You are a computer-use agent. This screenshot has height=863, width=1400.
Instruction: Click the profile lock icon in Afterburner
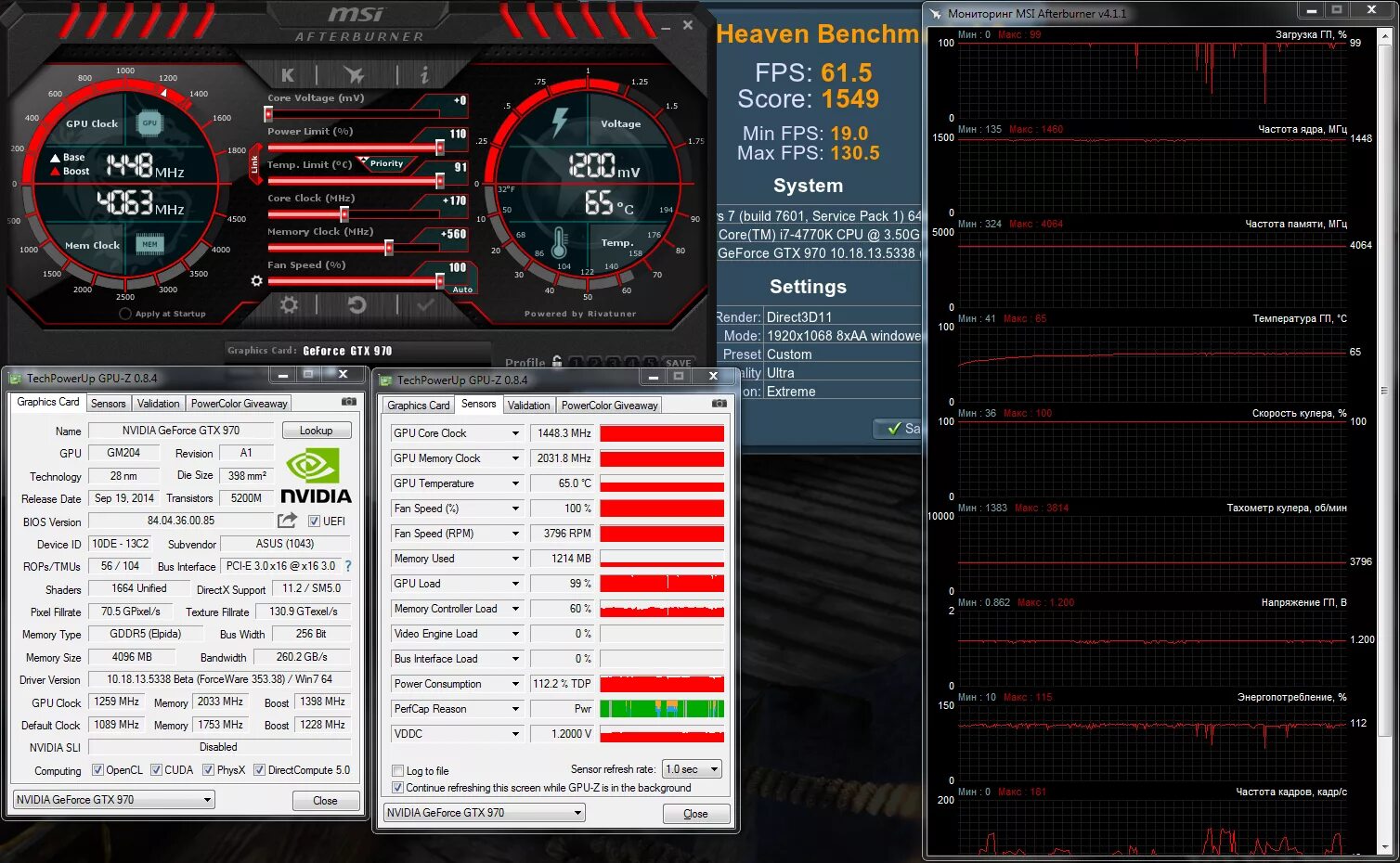(x=557, y=362)
